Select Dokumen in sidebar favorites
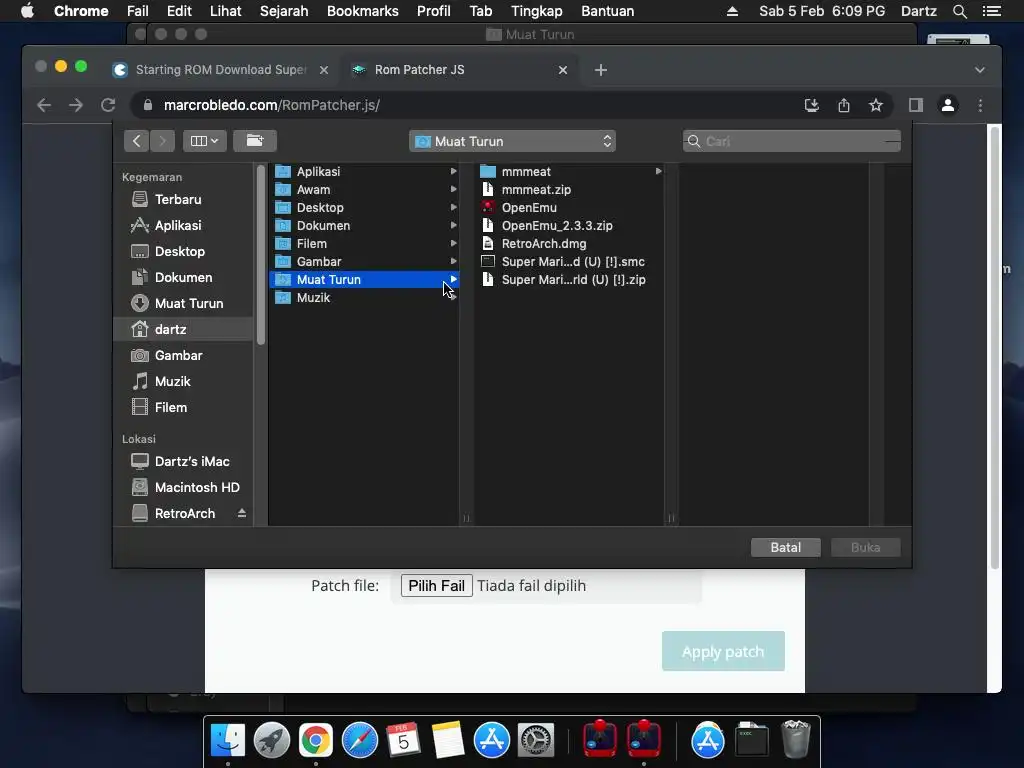Viewport: 1024px width, 768px height. pos(183,278)
